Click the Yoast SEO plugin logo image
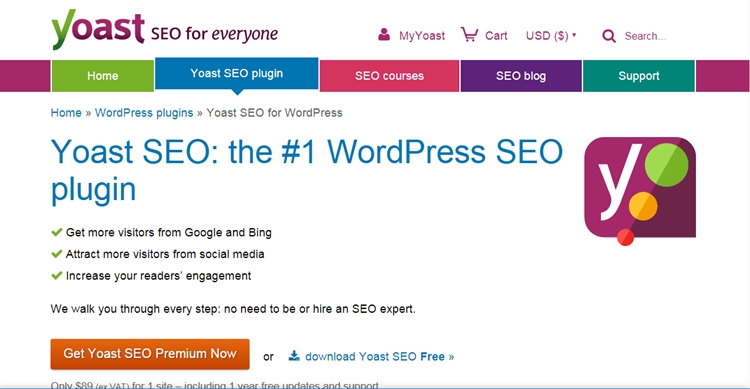Image resolution: width=750 pixels, height=389 pixels. pos(640,191)
